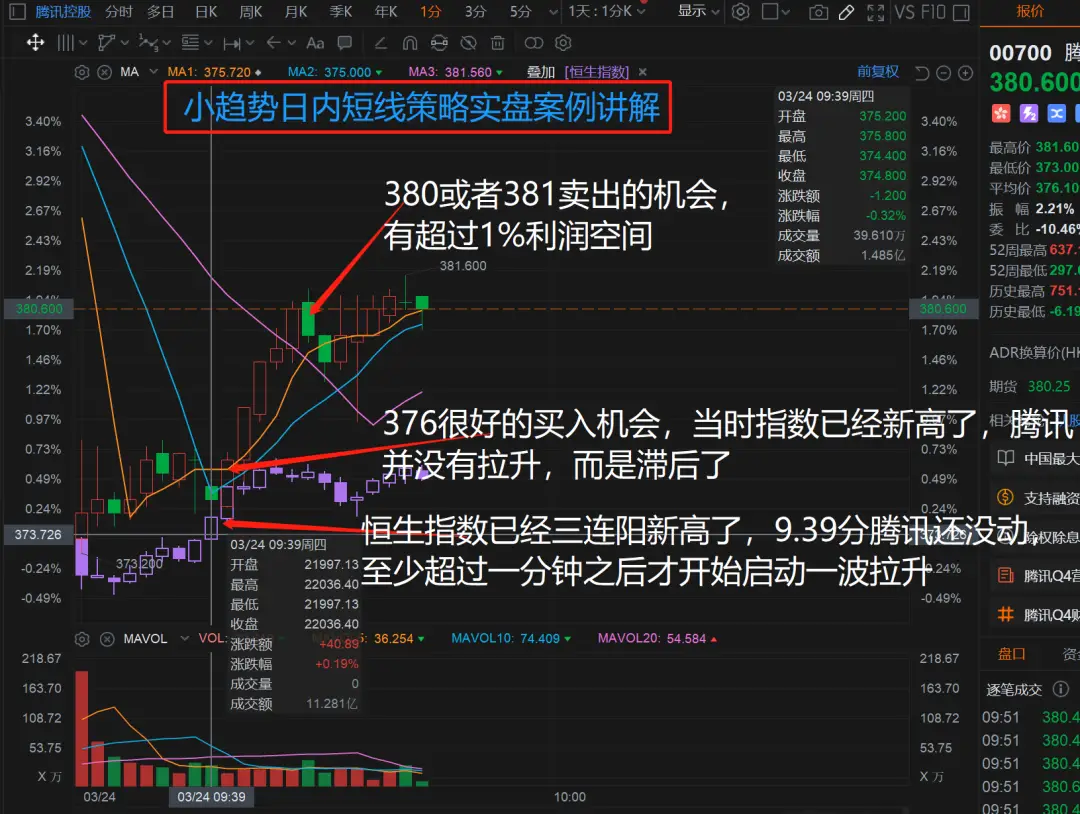Viewport: 1080px width, 814px height.
Task: Select the angle drawing tool
Action: pyautogui.click(x=380, y=43)
